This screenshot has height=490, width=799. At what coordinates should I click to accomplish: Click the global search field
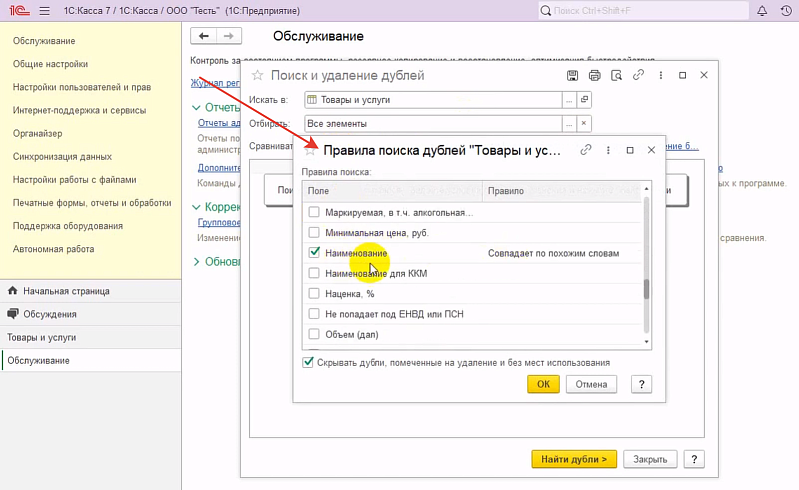click(644, 11)
